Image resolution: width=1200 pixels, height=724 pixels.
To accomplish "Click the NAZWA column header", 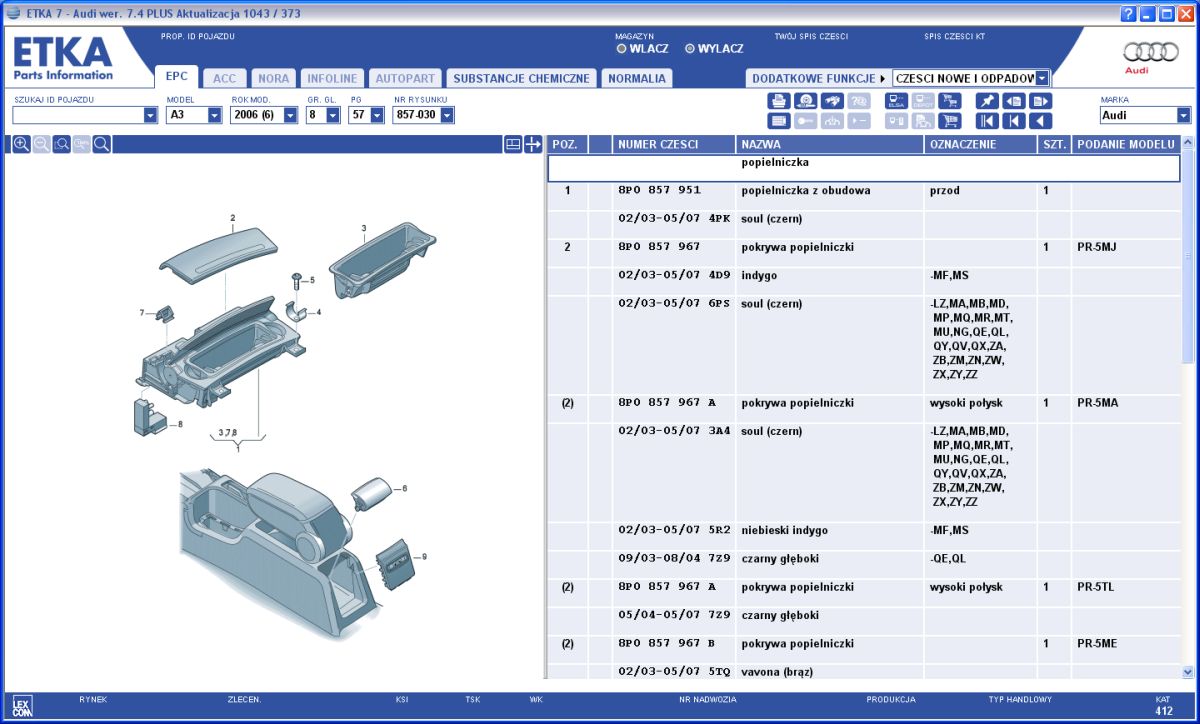I will [x=830, y=144].
